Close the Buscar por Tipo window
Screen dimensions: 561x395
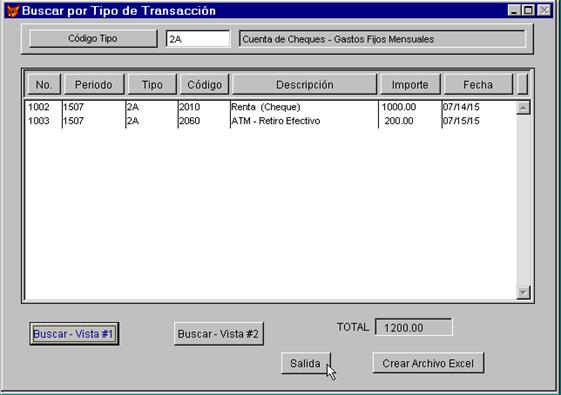[544, 10]
